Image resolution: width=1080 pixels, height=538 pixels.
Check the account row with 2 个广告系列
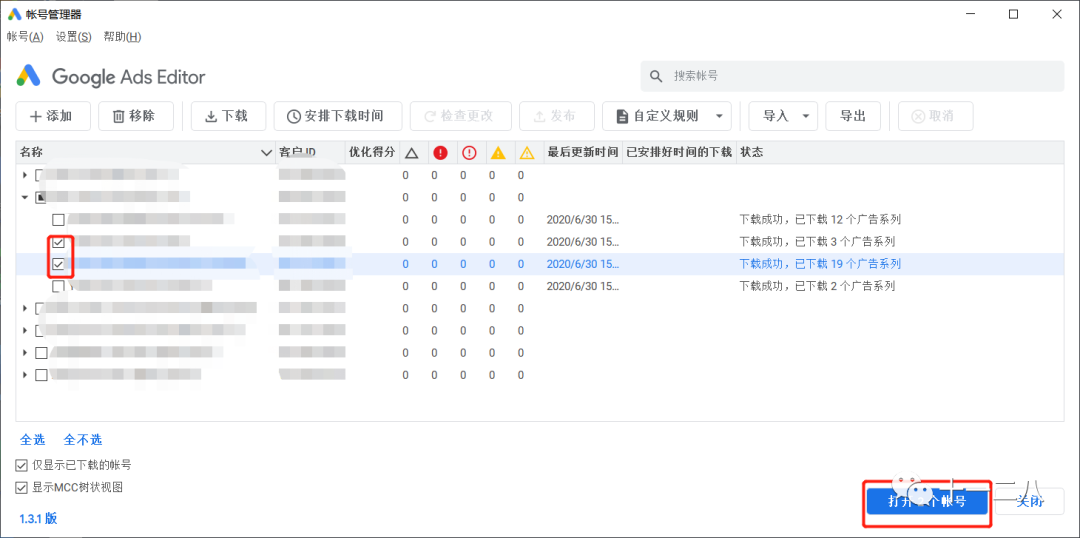[x=59, y=286]
